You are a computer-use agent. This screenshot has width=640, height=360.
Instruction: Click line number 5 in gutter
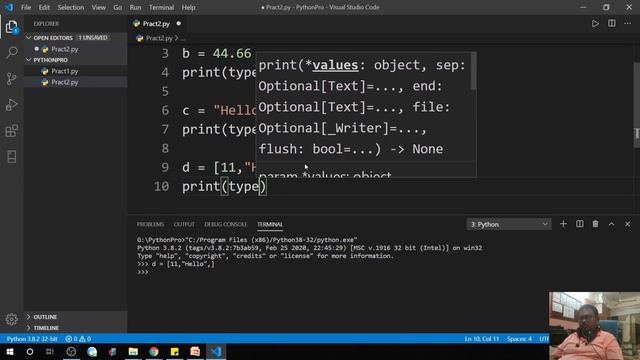165,91
